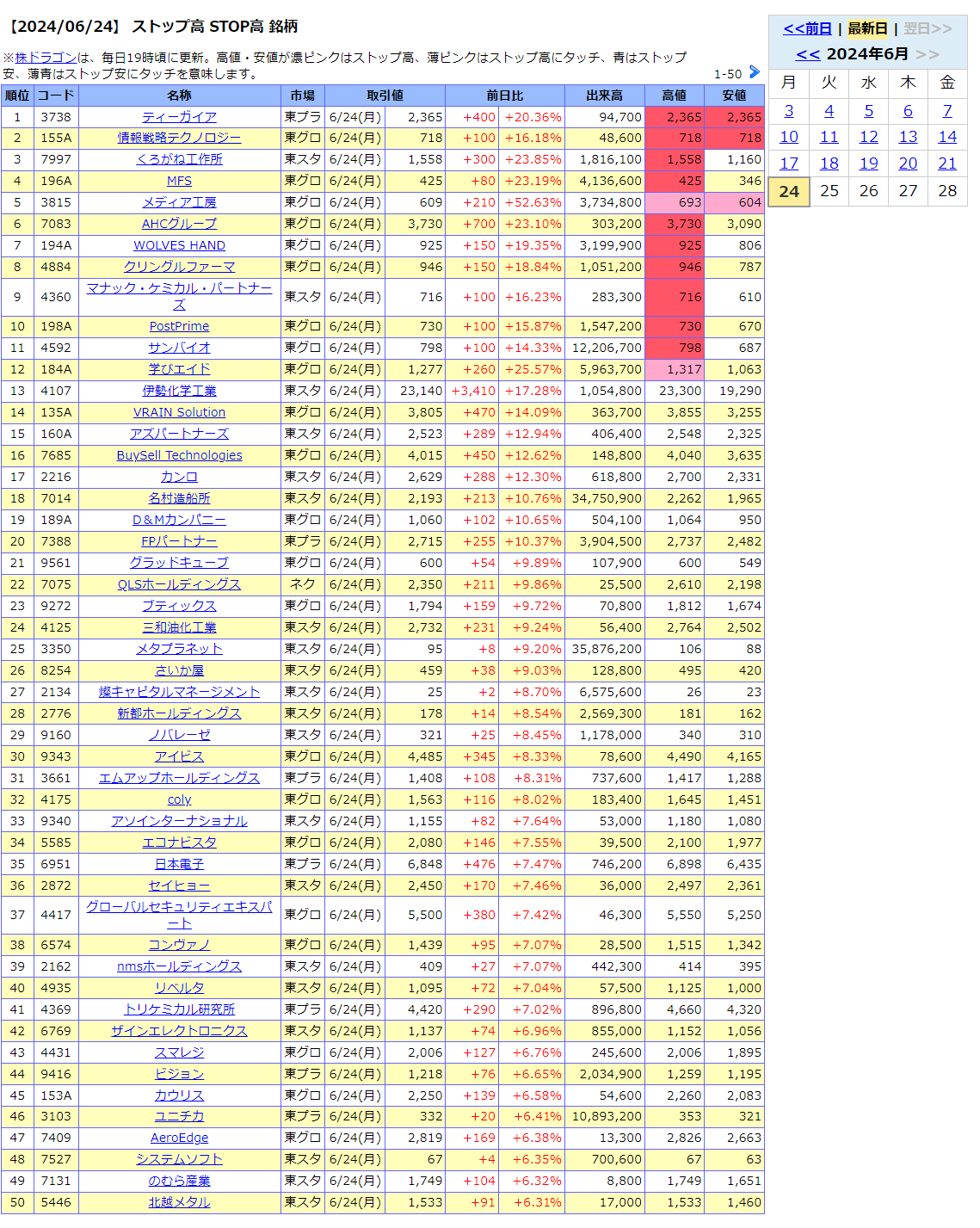This screenshot has height=1228, width=980.
Task: Select June 14 in the calendar
Action: coord(947,137)
